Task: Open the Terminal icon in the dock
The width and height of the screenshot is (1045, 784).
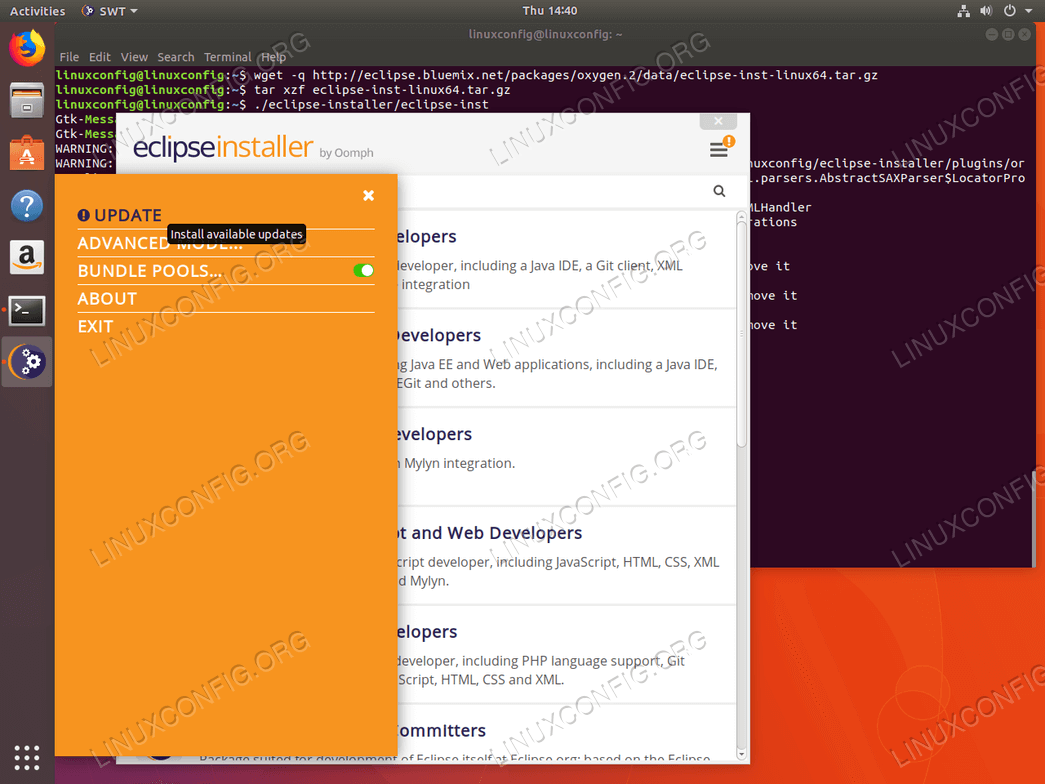Action: (x=26, y=310)
